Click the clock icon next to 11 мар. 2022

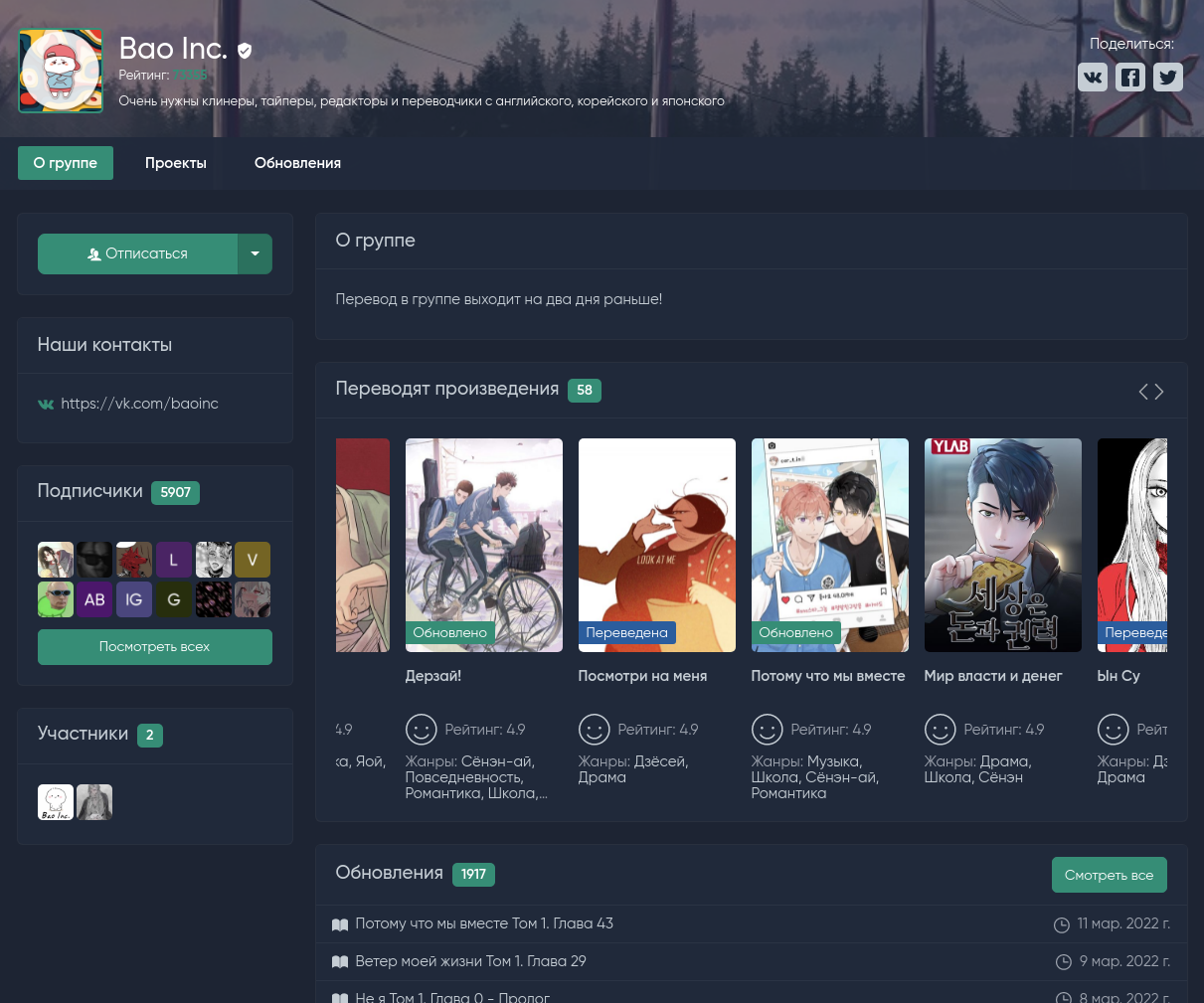[x=1062, y=924]
